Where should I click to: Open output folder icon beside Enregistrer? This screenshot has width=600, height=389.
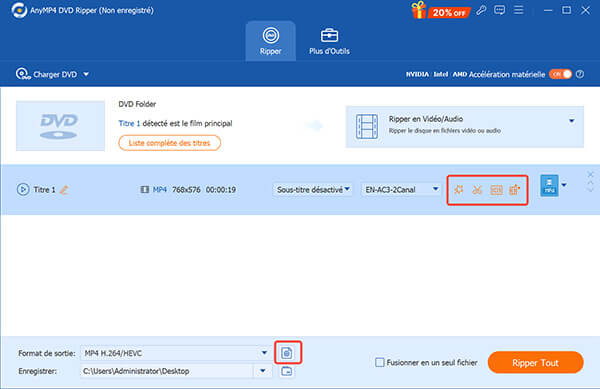click(287, 371)
